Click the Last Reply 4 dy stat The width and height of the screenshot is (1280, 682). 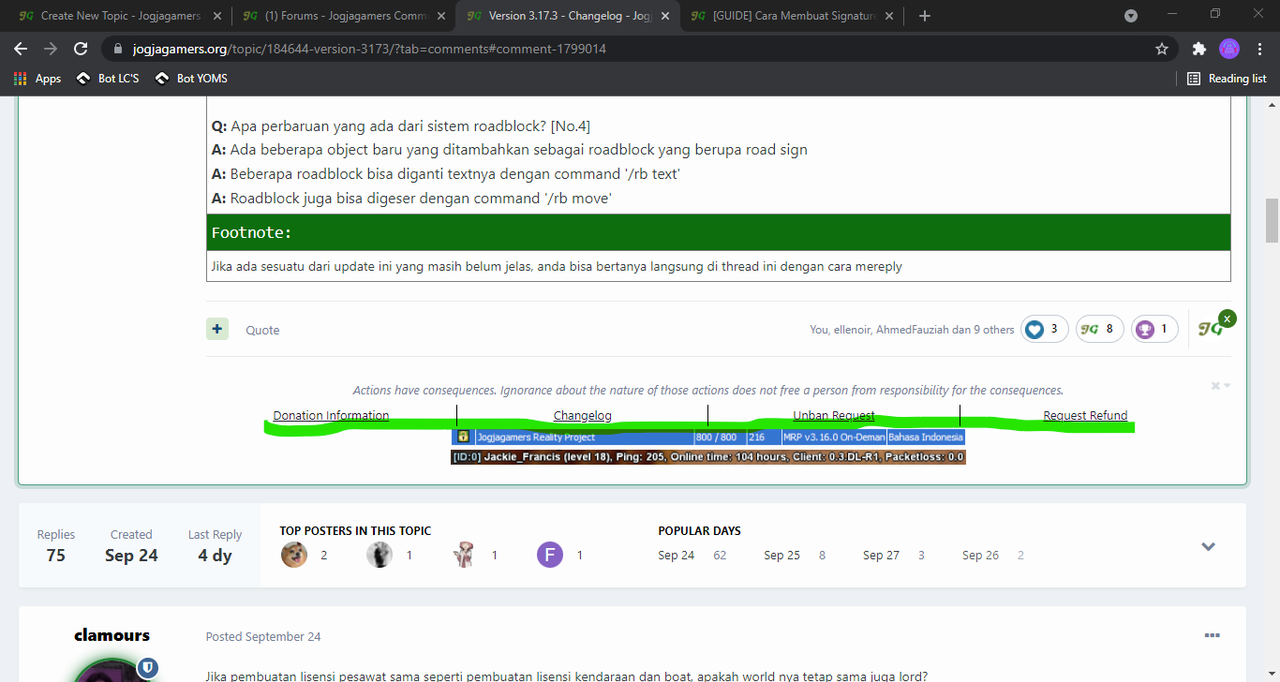[x=215, y=546]
